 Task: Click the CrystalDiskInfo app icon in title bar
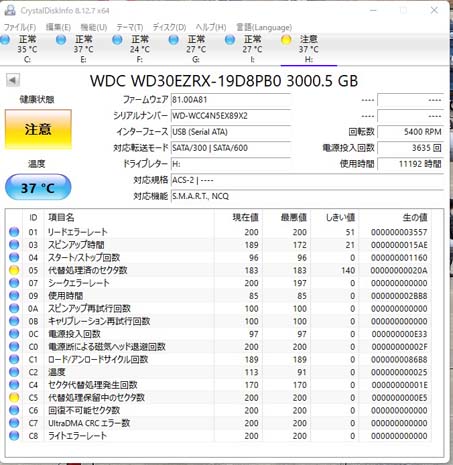pyautogui.click(x=10, y=10)
